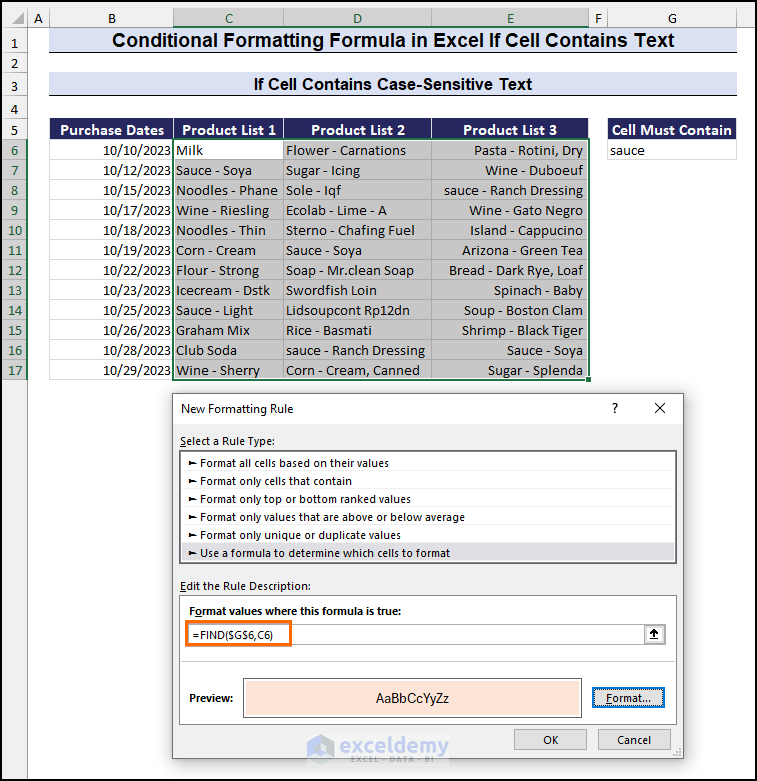Select 'Format all cells based on their values'
757x781 pixels.
pyautogui.click(x=427, y=463)
